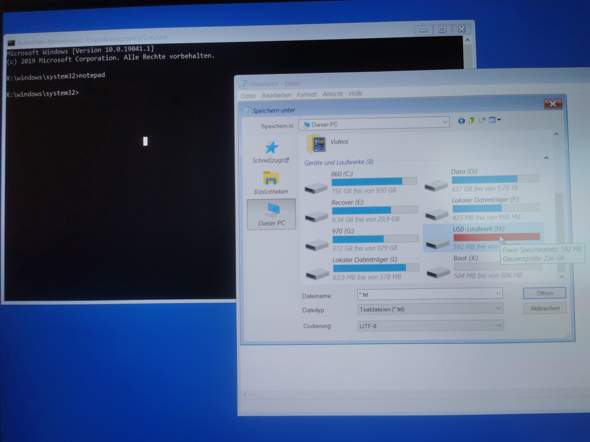Maximize the command prompt window
The image size is (590, 442).
[x=442, y=29]
